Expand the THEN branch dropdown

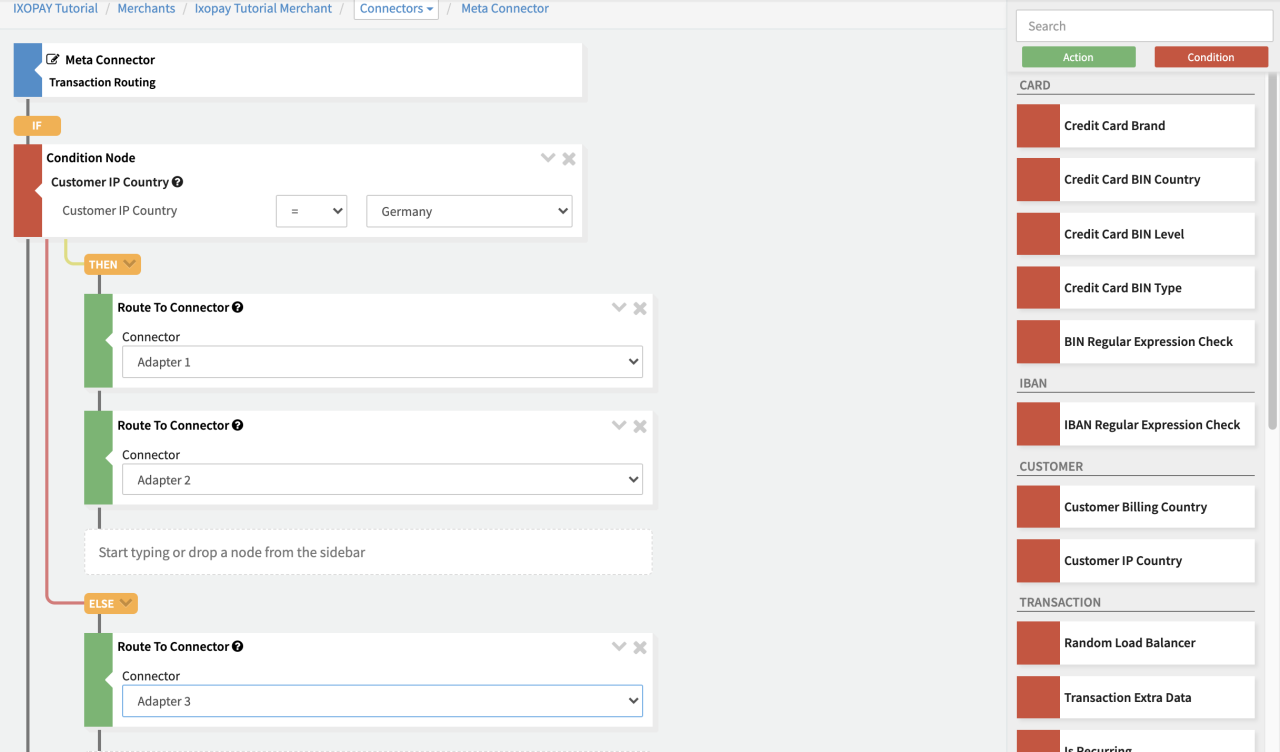point(112,265)
